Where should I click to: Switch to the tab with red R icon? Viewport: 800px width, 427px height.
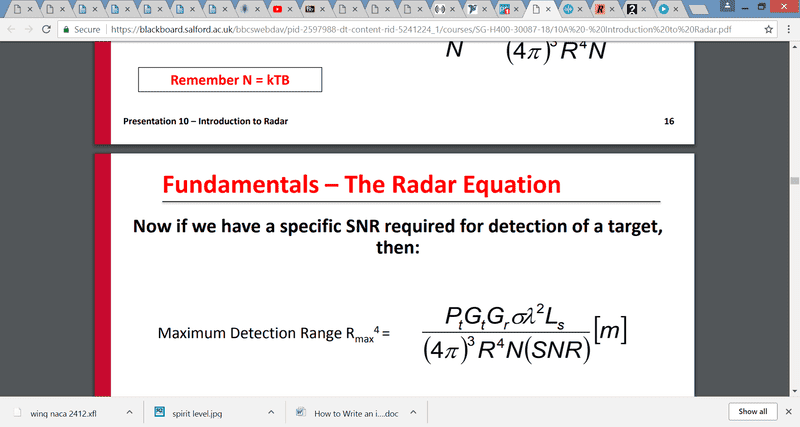(600, 9)
